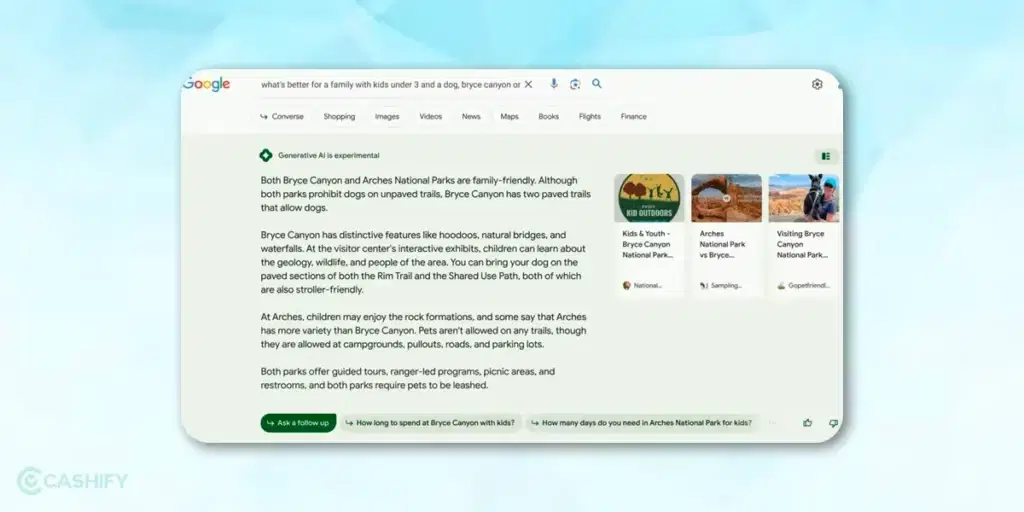The image size is (1024, 512).
Task: Click the Google logo
Action: pos(206,84)
